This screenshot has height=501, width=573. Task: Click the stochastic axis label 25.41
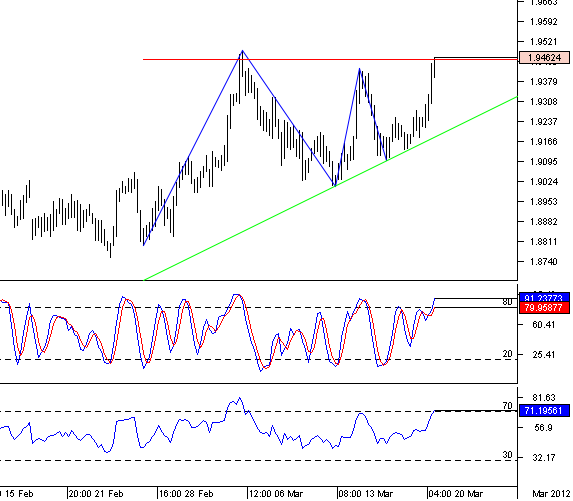tap(544, 354)
